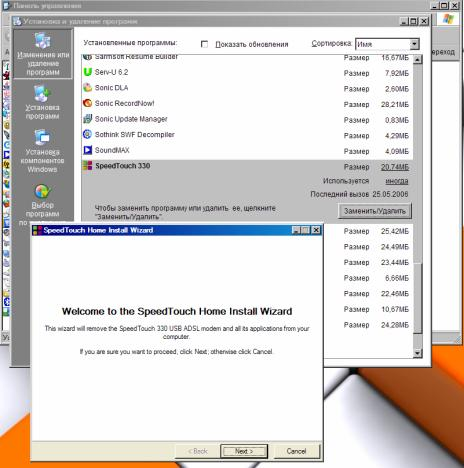The width and height of the screenshot is (464, 468).
Task: Select the Sonic RecordNow! entry
Action: tap(247, 104)
